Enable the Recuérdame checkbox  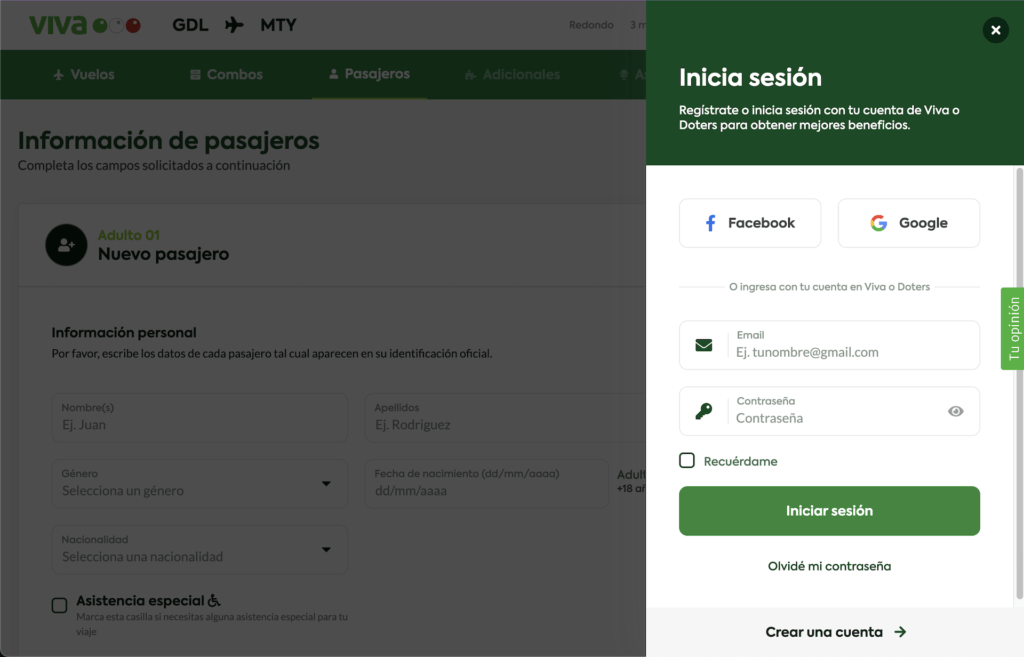[687, 460]
